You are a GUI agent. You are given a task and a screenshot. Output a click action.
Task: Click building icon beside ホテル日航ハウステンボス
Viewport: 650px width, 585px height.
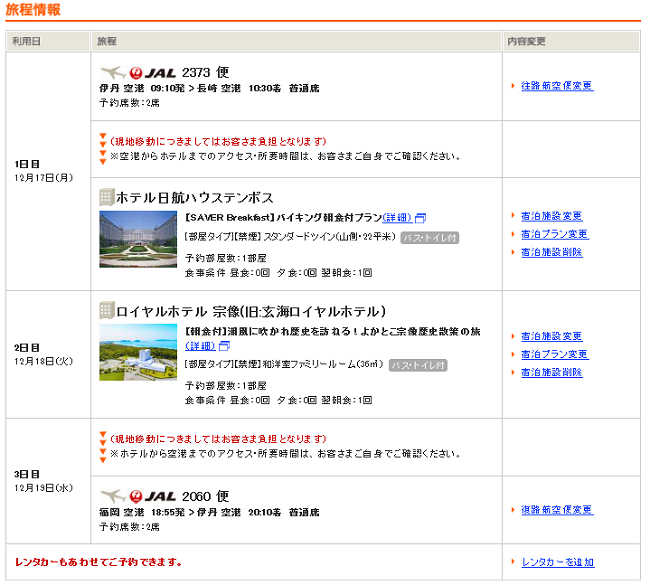(106, 197)
